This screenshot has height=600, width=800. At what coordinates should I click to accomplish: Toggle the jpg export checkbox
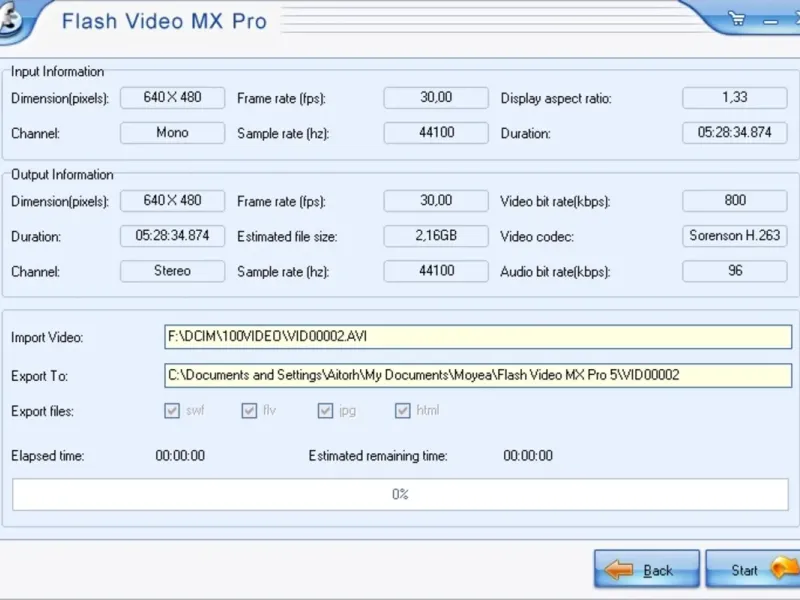326,411
